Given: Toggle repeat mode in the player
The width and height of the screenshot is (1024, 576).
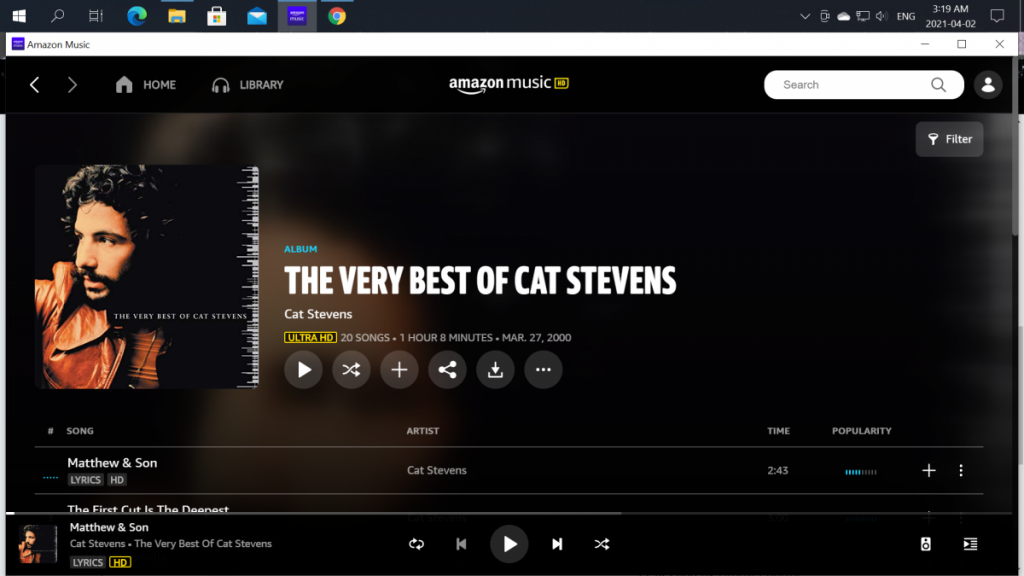Looking at the screenshot, I should point(417,544).
